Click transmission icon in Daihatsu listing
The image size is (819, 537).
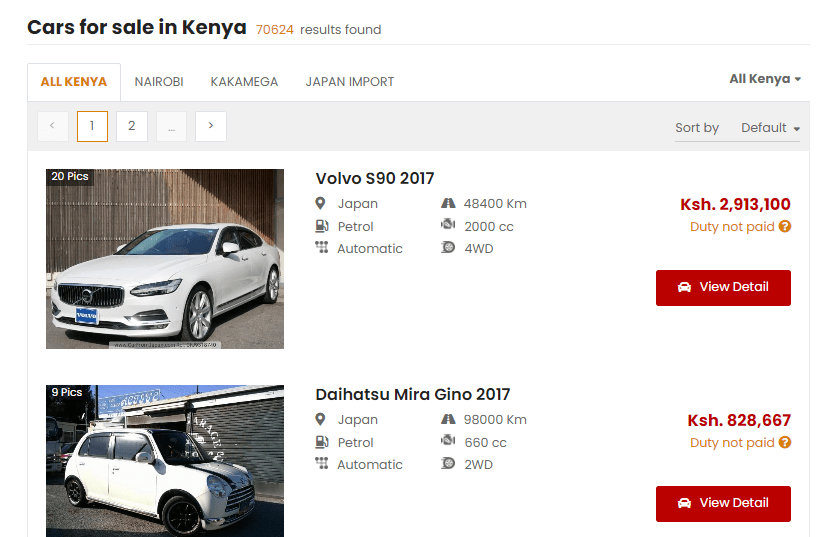322,464
